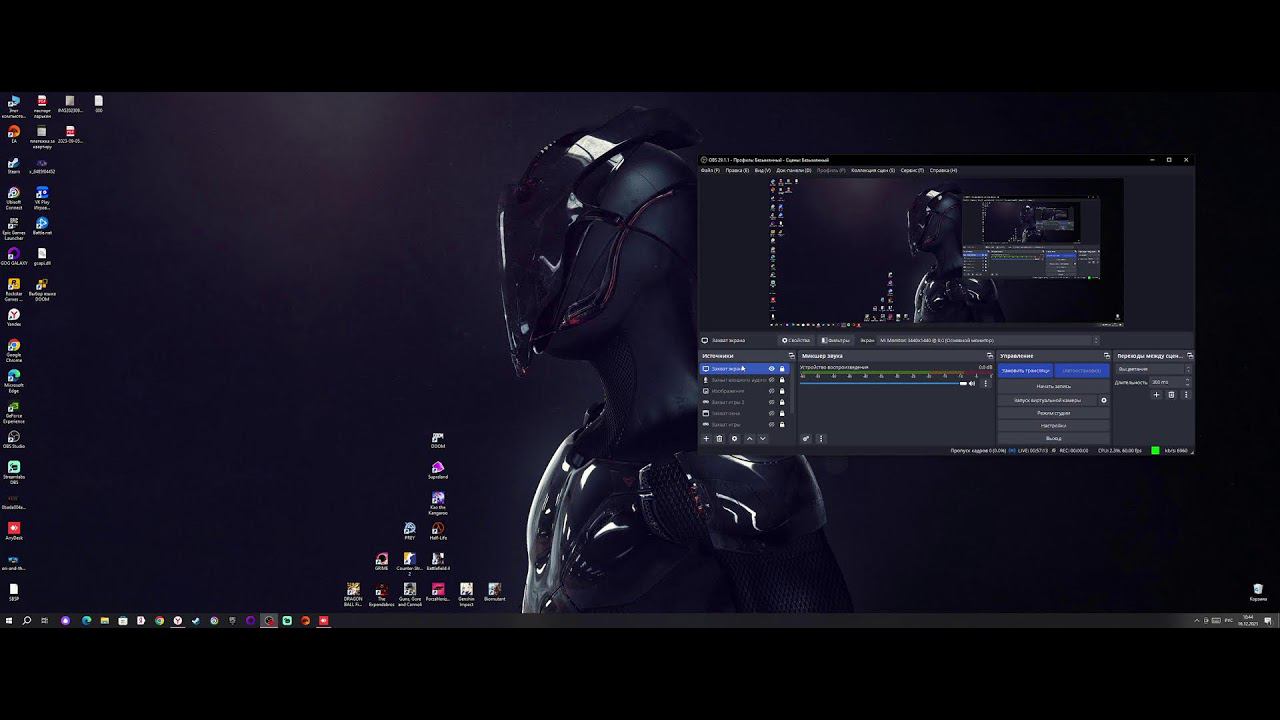This screenshot has height=720, width=1280.
Task: Click the Start Recording button
Action: [1054, 386]
